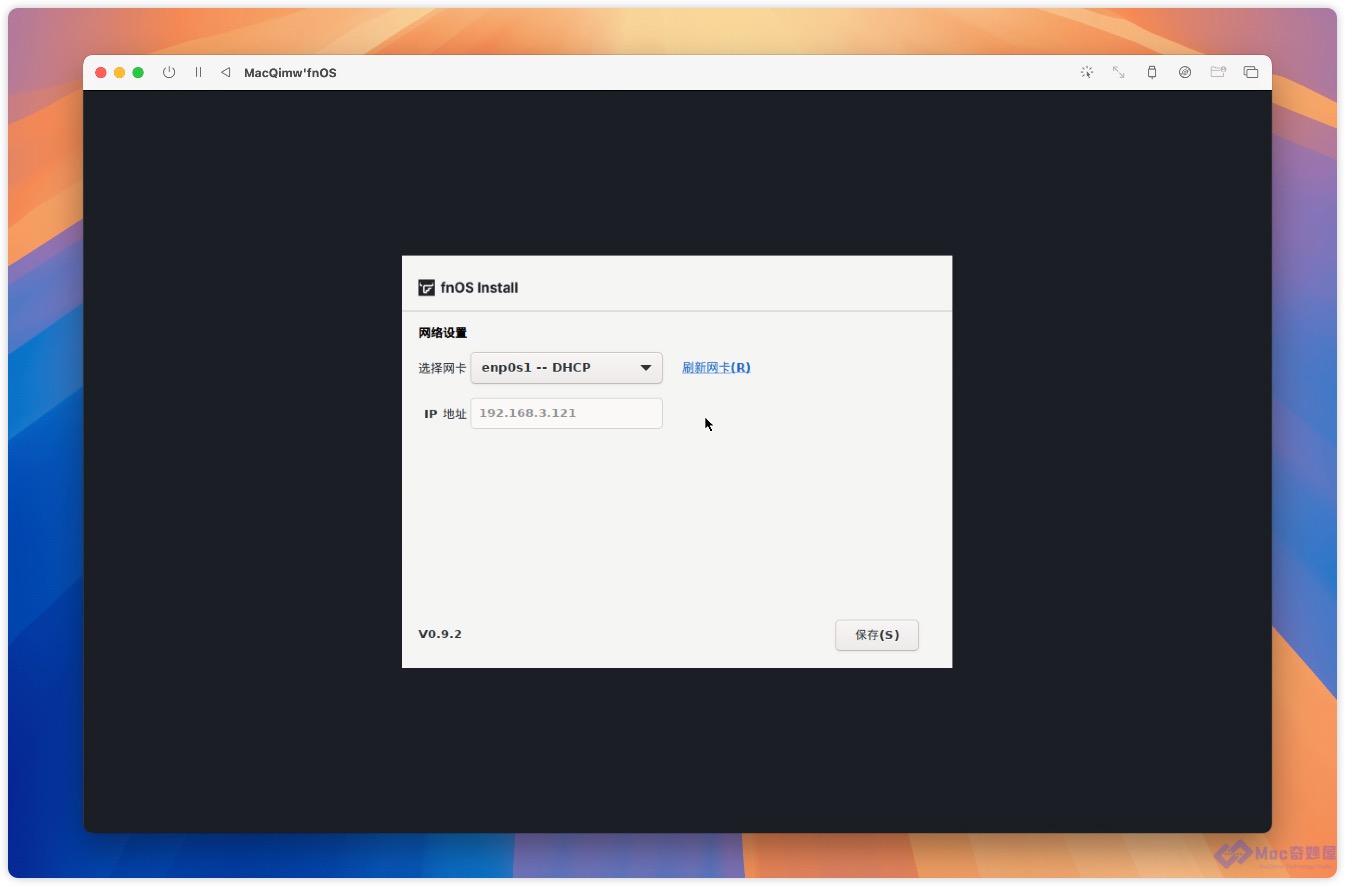Open the CD/DVD drive icon
The image size is (1345, 886).
[1185, 72]
